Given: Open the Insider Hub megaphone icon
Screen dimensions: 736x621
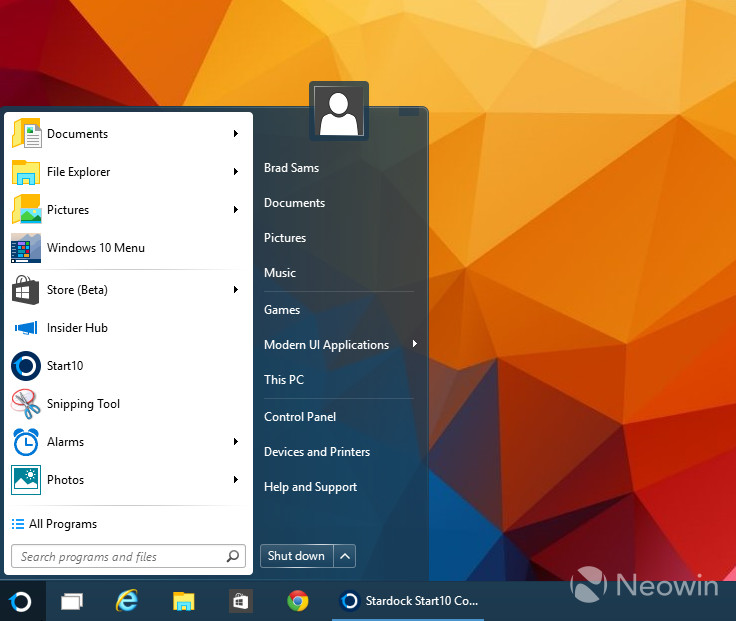Looking at the screenshot, I should pyautogui.click(x=26, y=328).
